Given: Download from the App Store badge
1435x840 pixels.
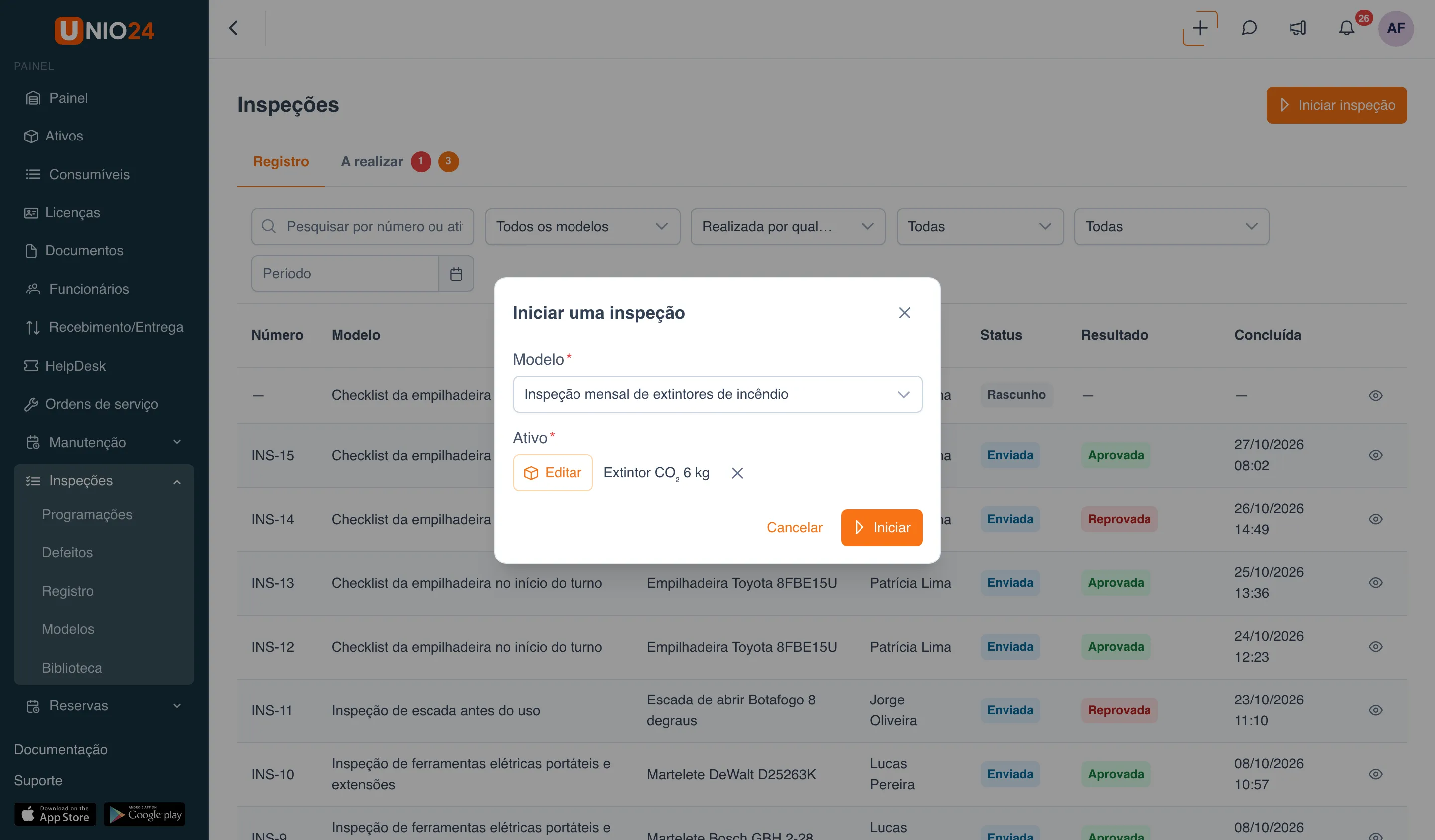Looking at the screenshot, I should click(55, 815).
